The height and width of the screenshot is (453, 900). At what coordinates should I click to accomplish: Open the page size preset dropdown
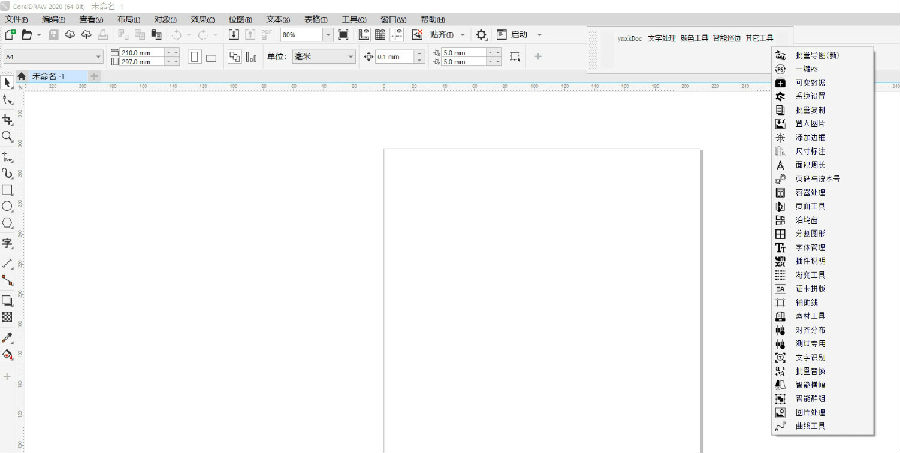[x=98, y=57]
